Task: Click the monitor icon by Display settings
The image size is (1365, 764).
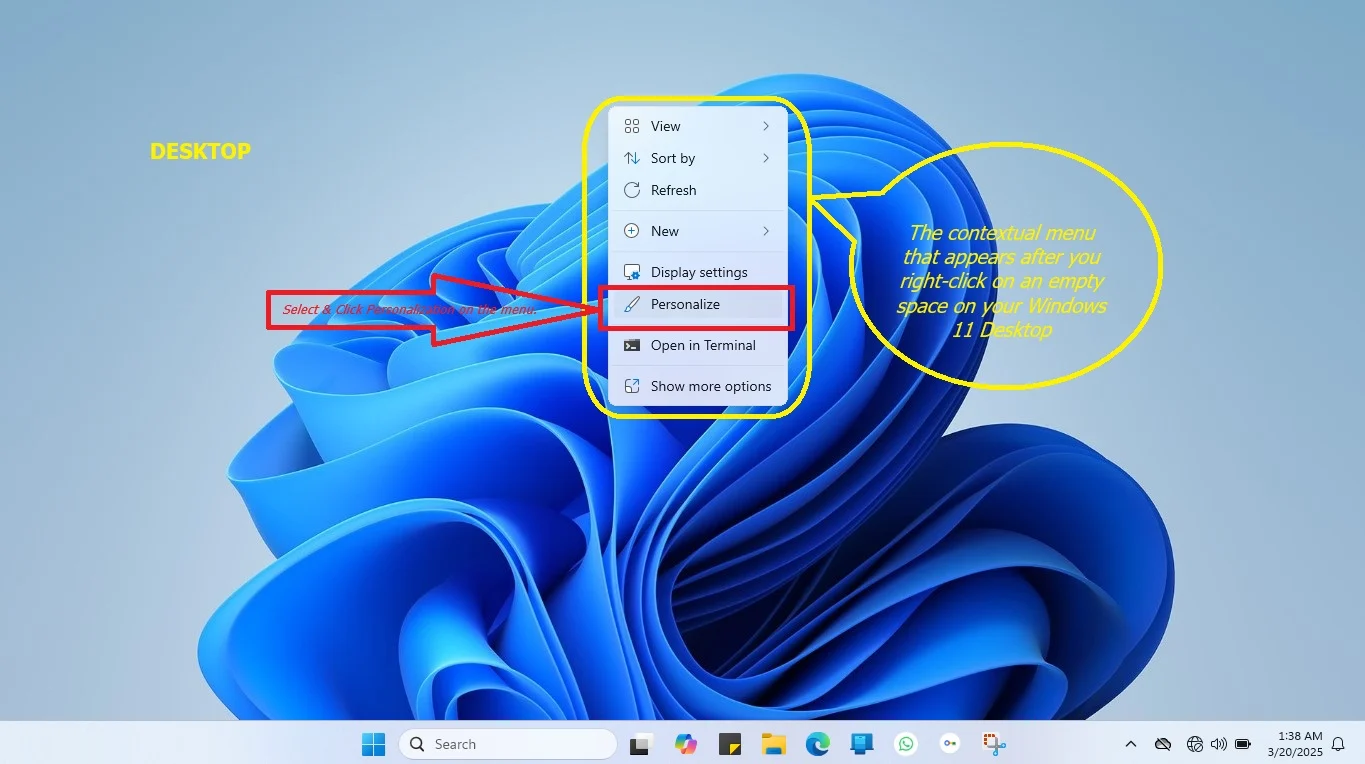Action: tap(632, 272)
